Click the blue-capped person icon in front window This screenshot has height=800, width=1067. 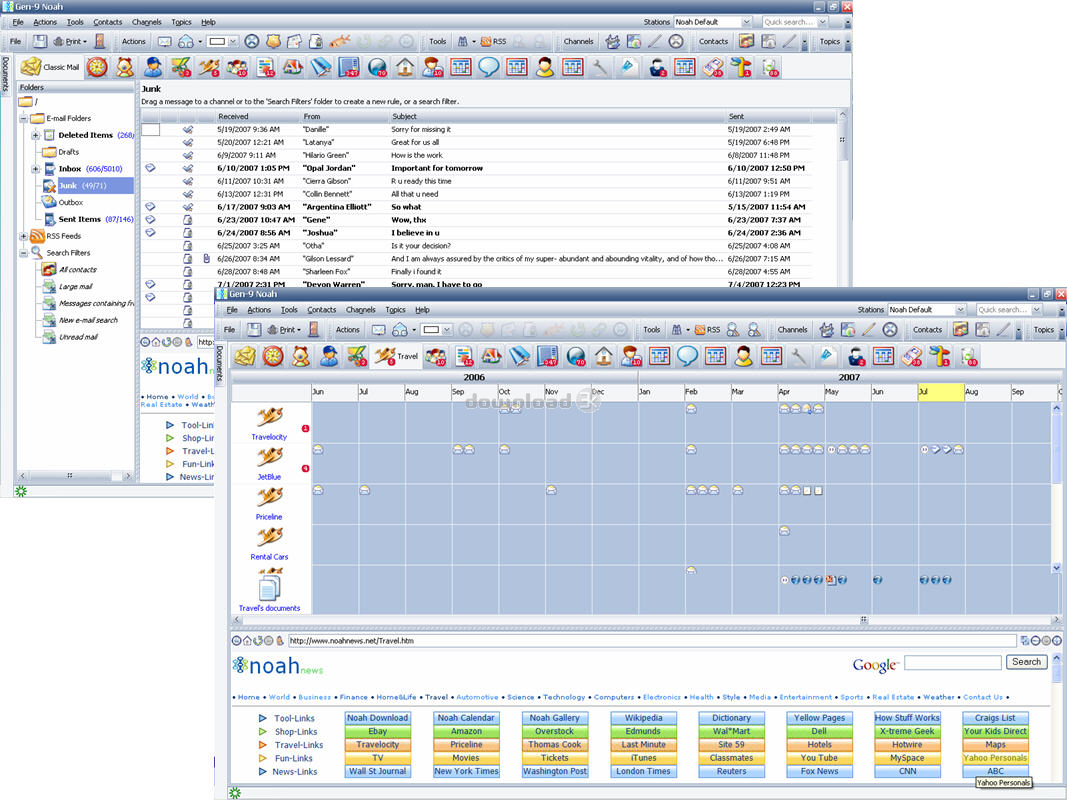(x=329, y=356)
